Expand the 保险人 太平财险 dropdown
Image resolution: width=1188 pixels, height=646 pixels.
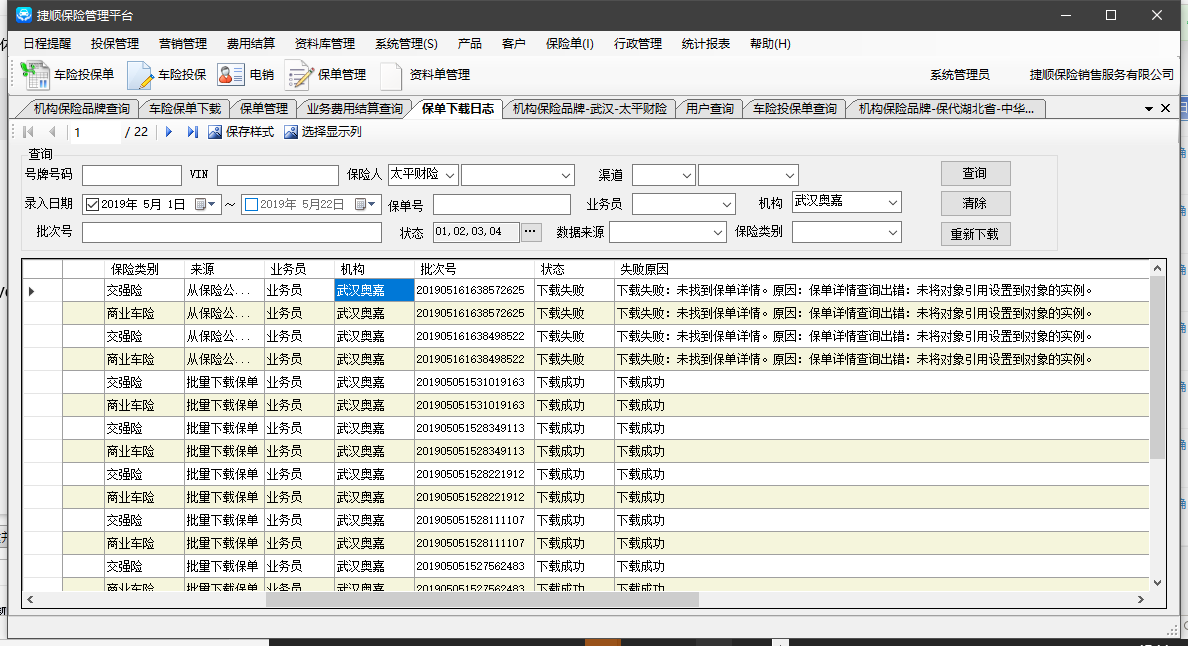449,175
